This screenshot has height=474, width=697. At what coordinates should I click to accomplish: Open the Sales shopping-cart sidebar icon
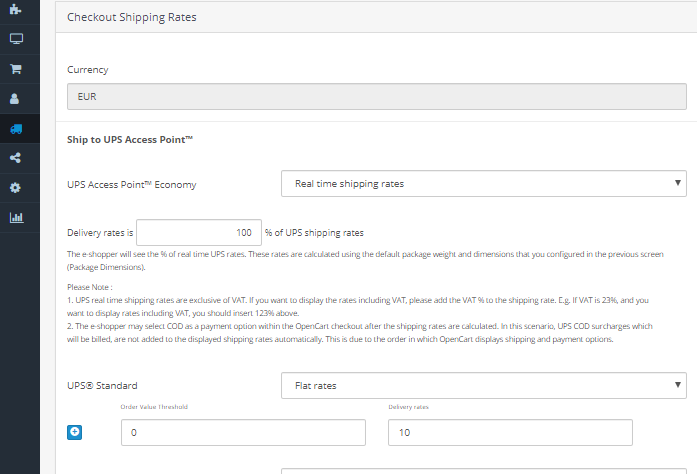[x=16, y=69]
